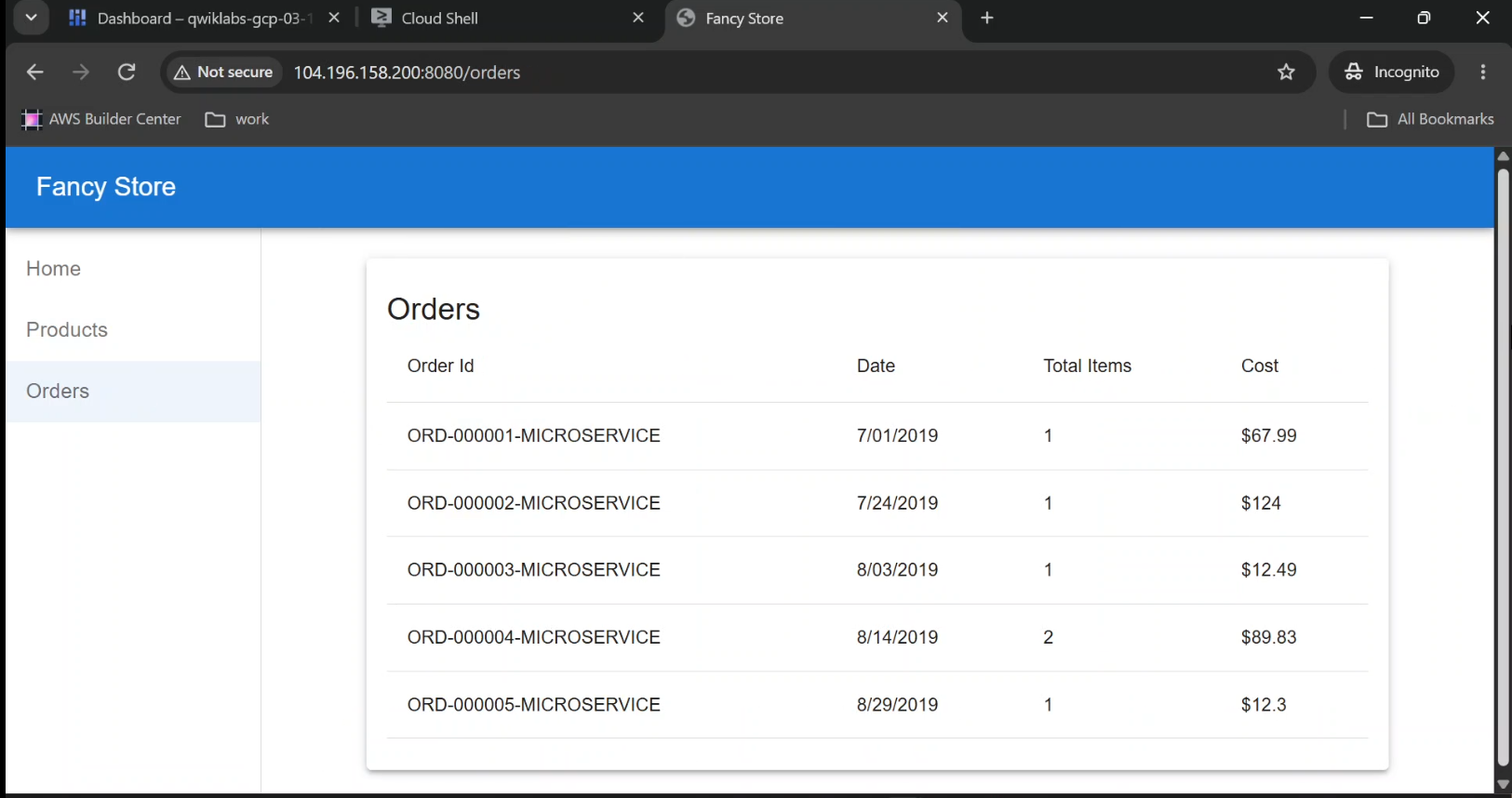Go back to the previous page
This screenshot has width=1512, height=798.
tap(34, 72)
